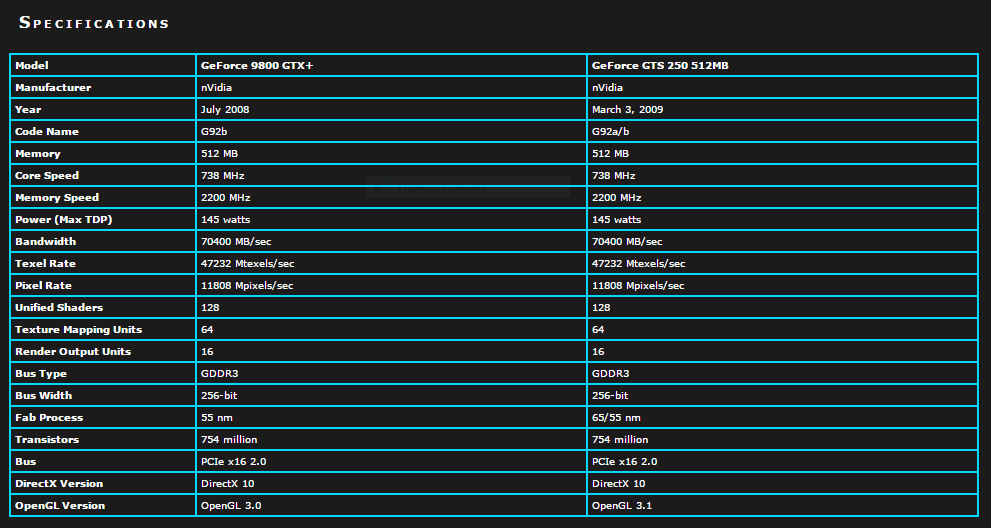Select the "Manufacturer" row label
Image resolution: width=991 pixels, height=528 pixels.
tap(53, 87)
